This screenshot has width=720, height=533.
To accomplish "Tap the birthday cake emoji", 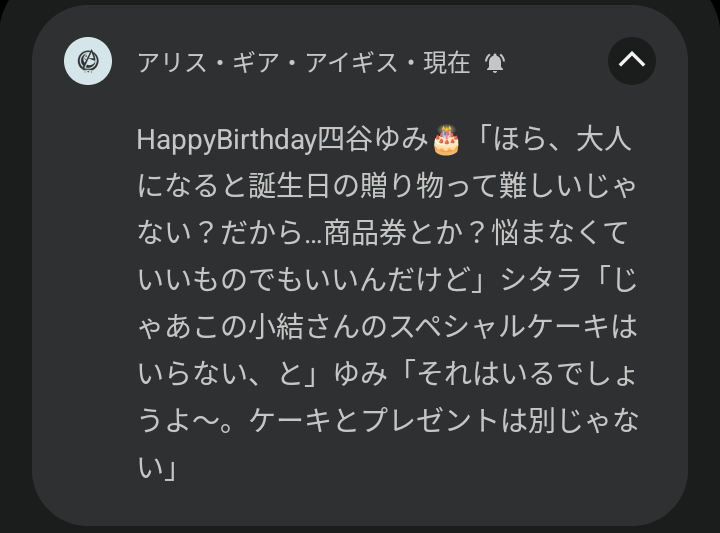I will click(446, 142).
